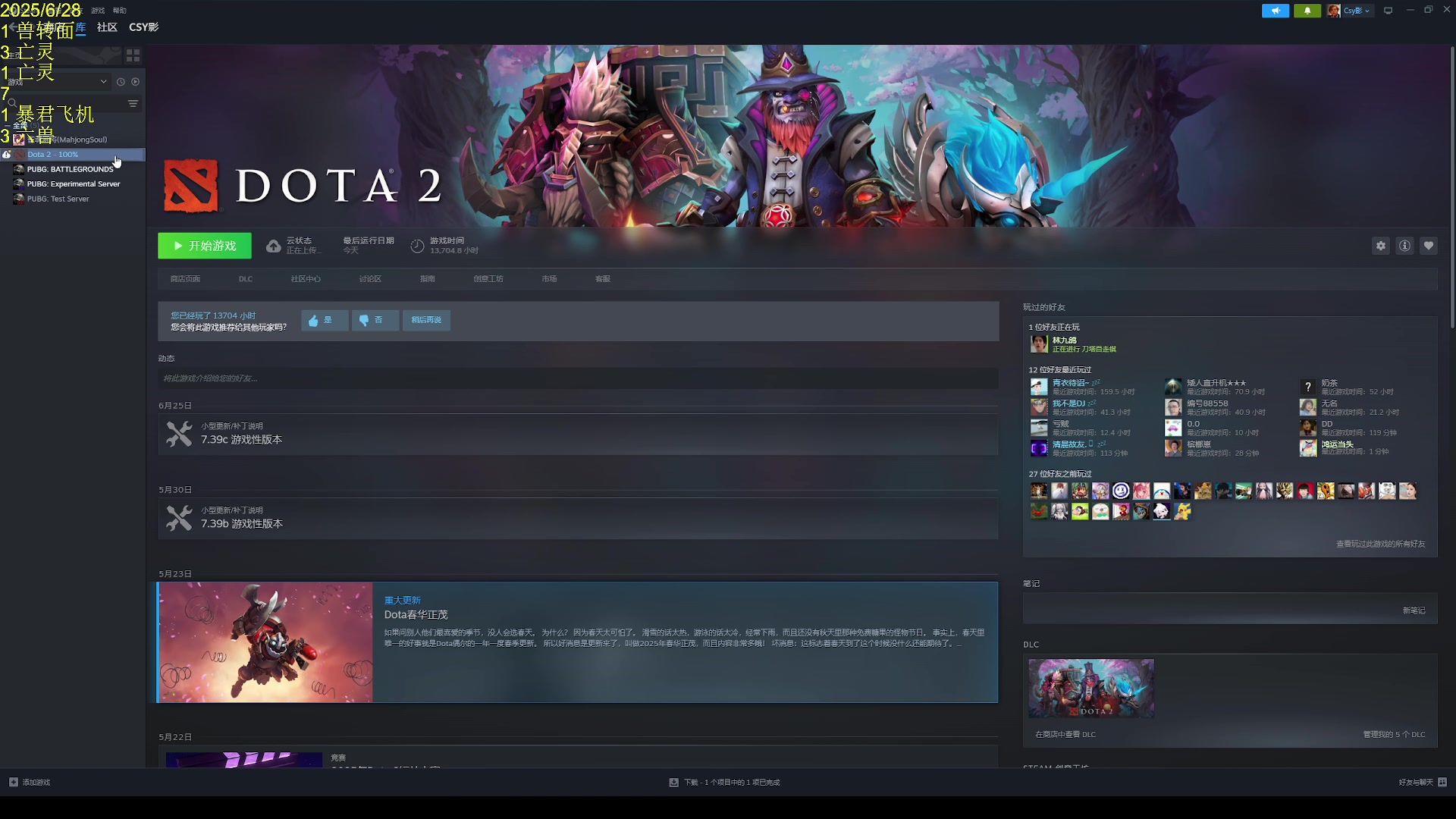Select the Pikachu friend avatar
The image size is (1456, 819).
coord(1182,512)
